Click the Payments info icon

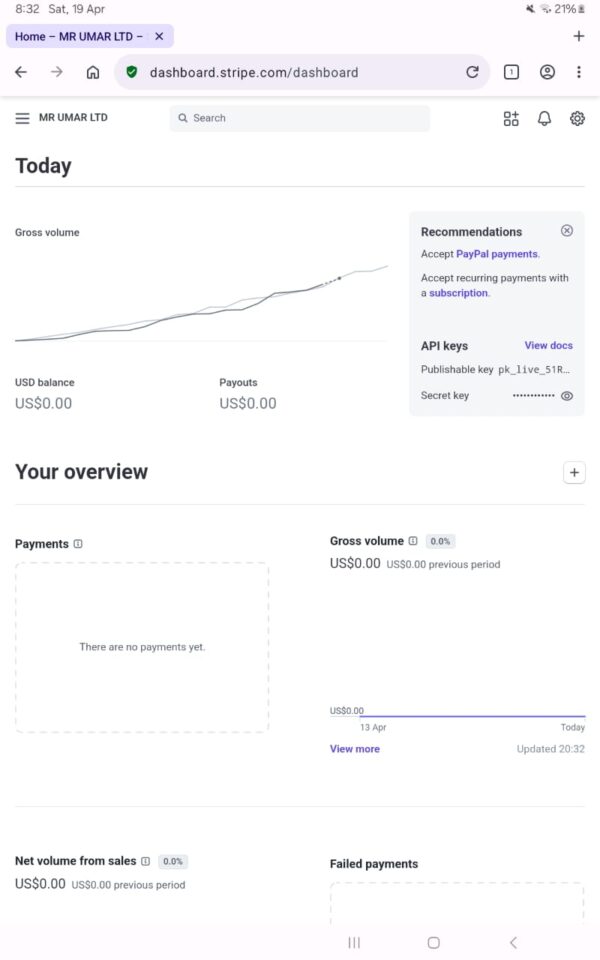pos(78,544)
